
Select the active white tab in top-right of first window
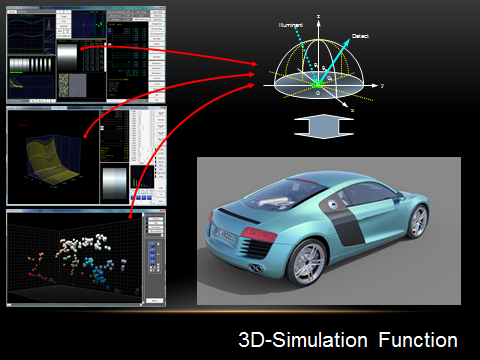(x=140, y=19)
